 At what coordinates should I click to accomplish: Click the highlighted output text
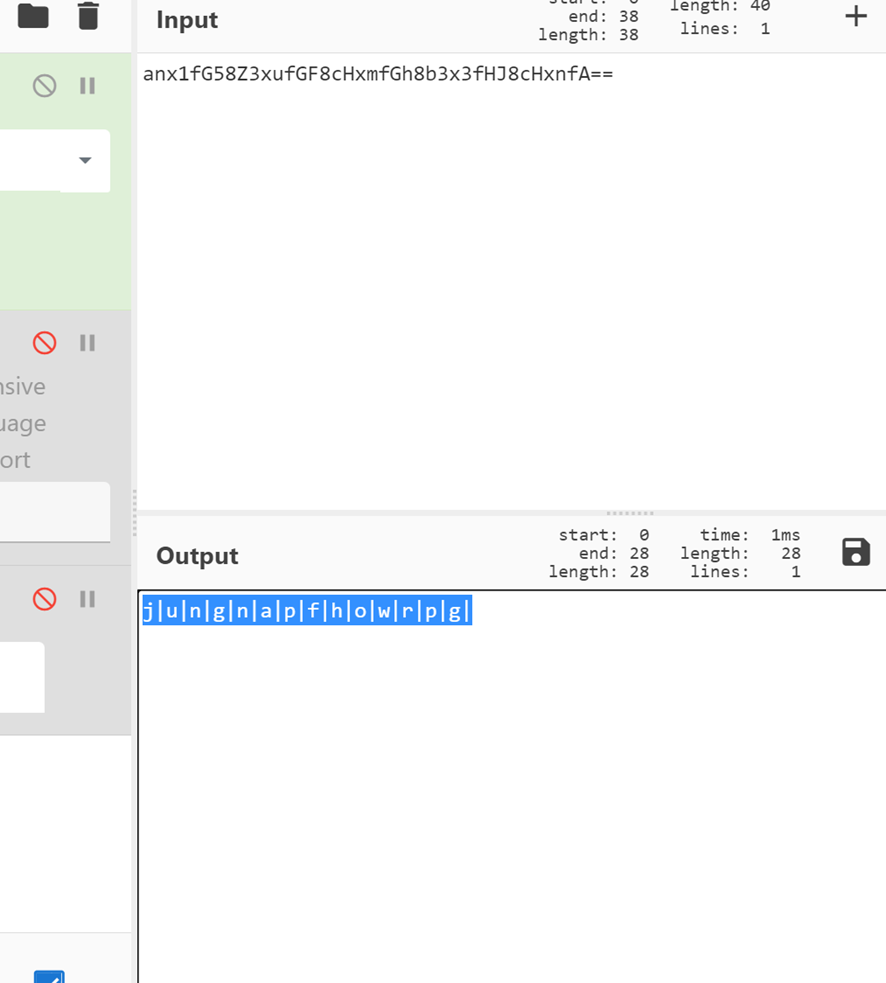tap(306, 611)
